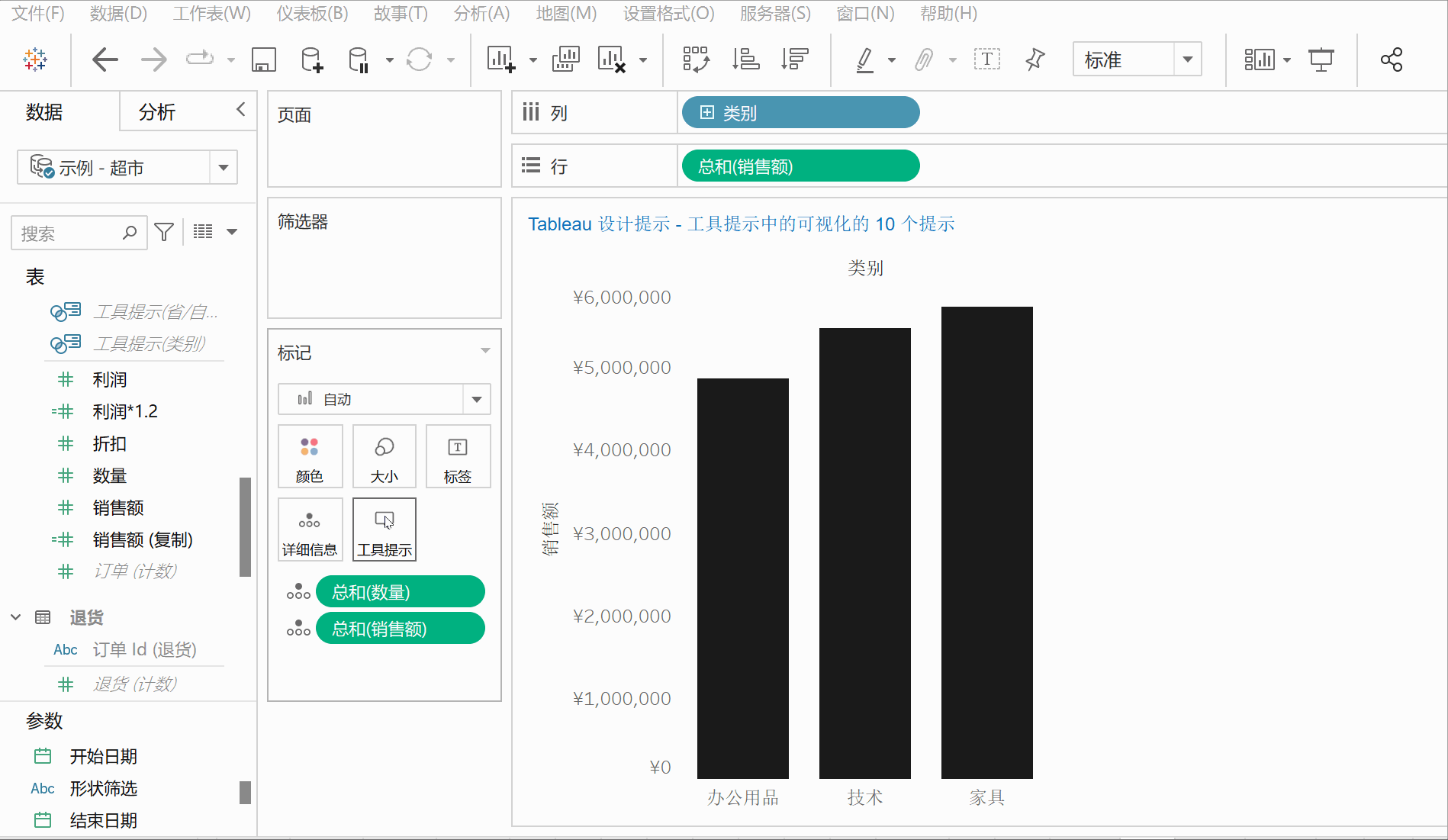This screenshot has height=840, width=1448.
Task: Sort descending toolbar icon
Action: click(x=794, y=60)
